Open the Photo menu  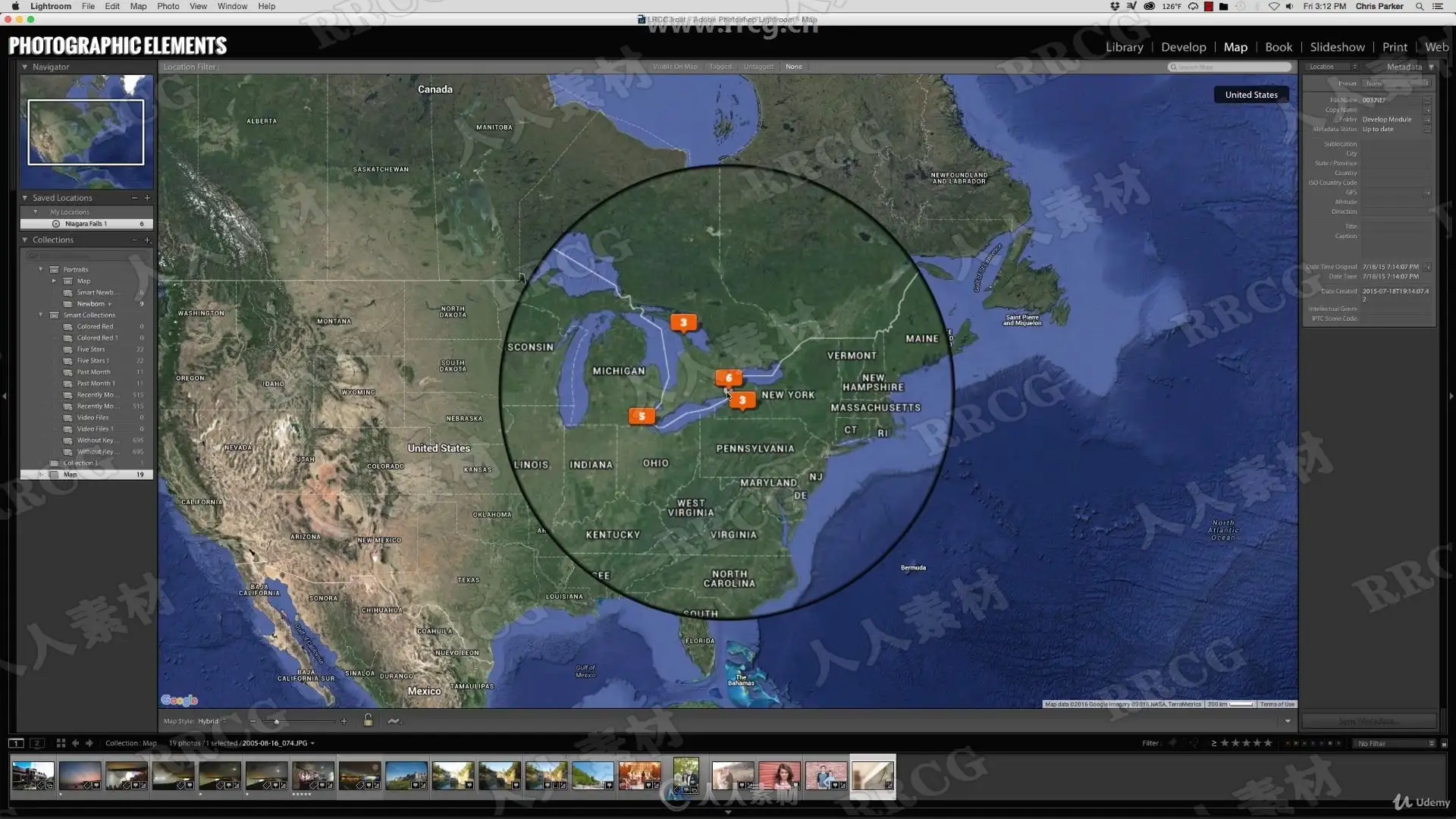pyautogui.click(x=168, y=6)
